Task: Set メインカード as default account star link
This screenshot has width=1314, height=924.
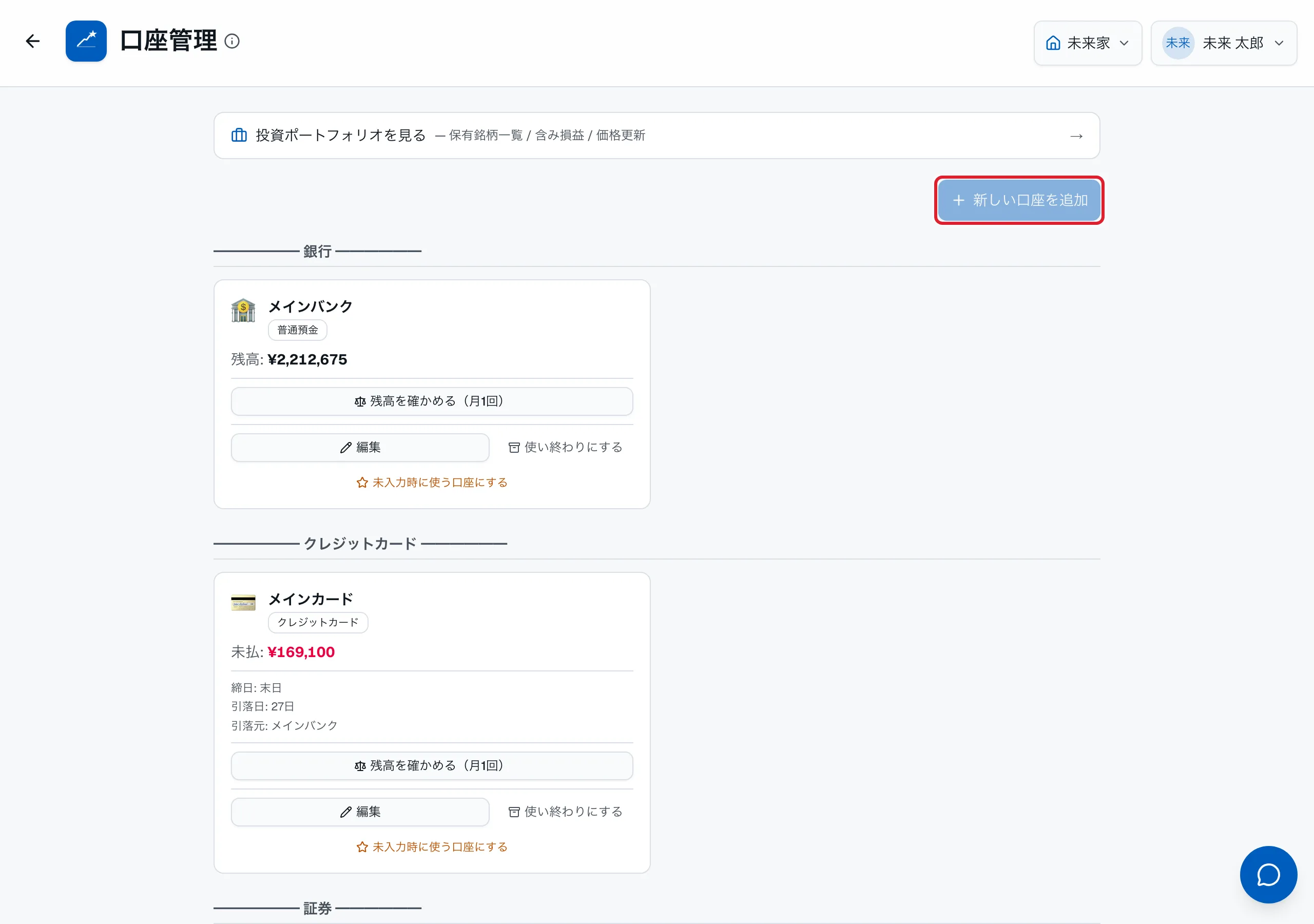Action: pos(432,848)
